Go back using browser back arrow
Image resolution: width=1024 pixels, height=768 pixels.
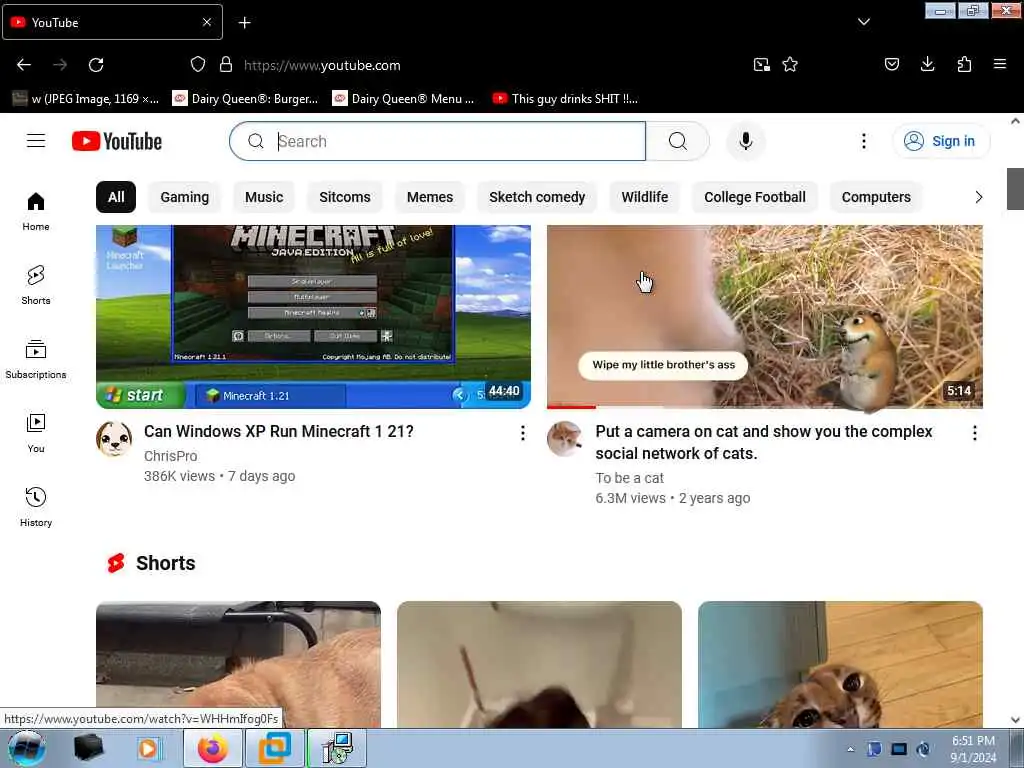coord(24,65)
